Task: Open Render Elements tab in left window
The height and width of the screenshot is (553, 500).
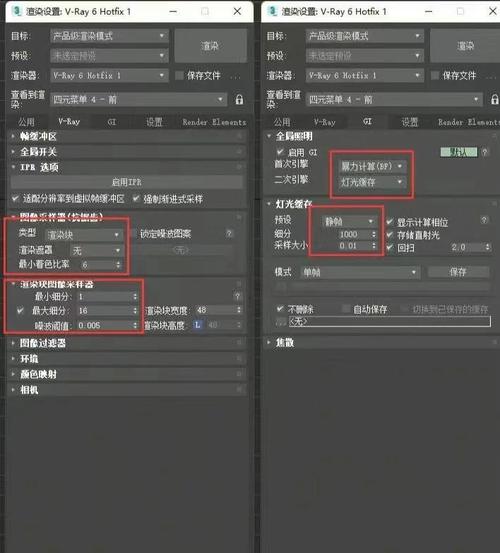Action: (x=214, y=122)
